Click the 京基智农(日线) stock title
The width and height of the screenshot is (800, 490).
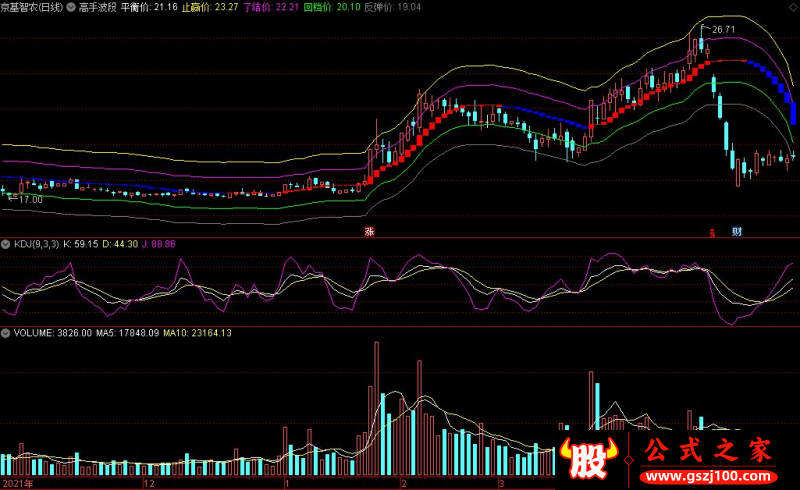pos(32,7)
